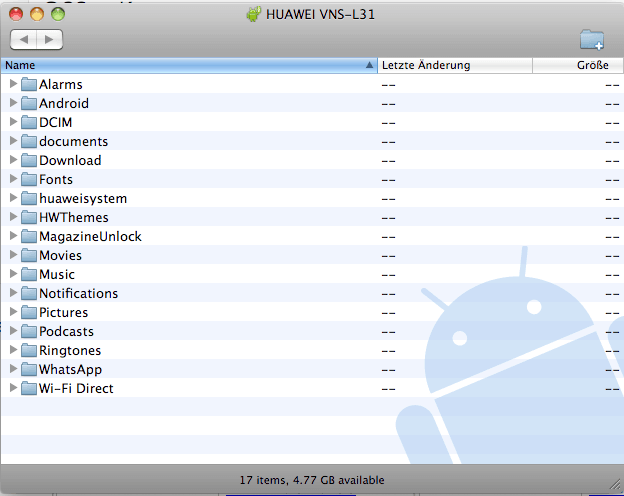This screenshot has width=624, height=496.
Task: Expand the Fonts folder triangle
Action: pos(13,179)
